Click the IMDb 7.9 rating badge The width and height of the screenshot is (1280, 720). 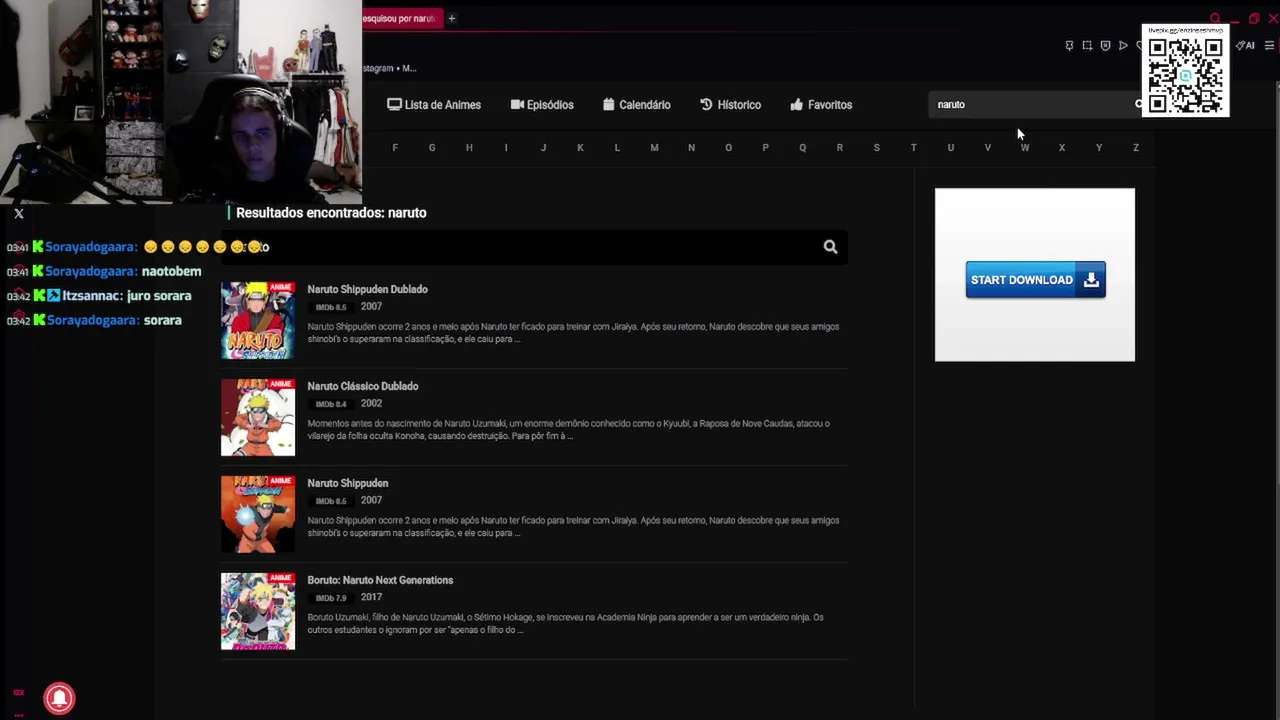coord(330,598)
